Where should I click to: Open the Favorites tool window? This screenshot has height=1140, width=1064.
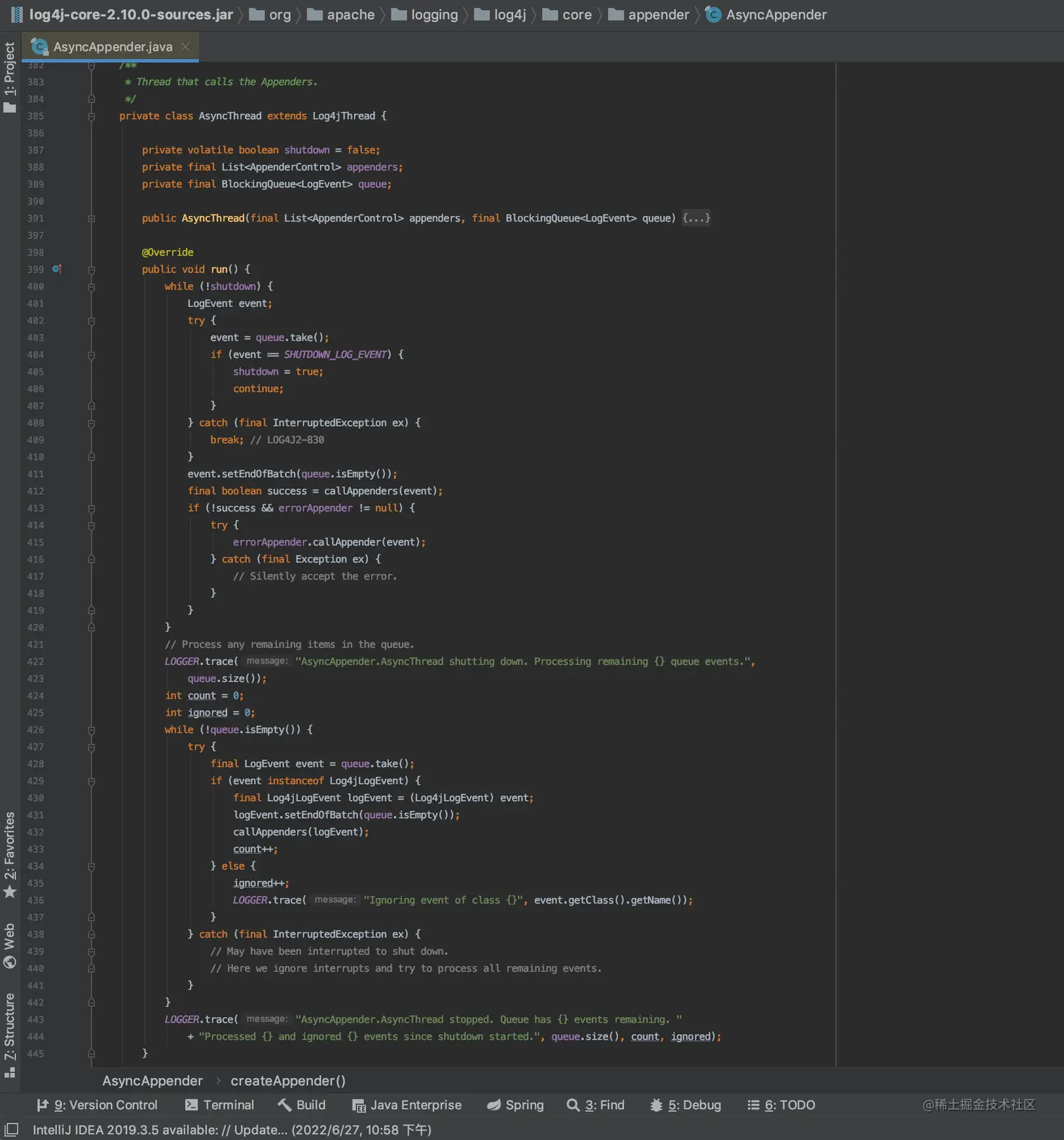point(10,856)
